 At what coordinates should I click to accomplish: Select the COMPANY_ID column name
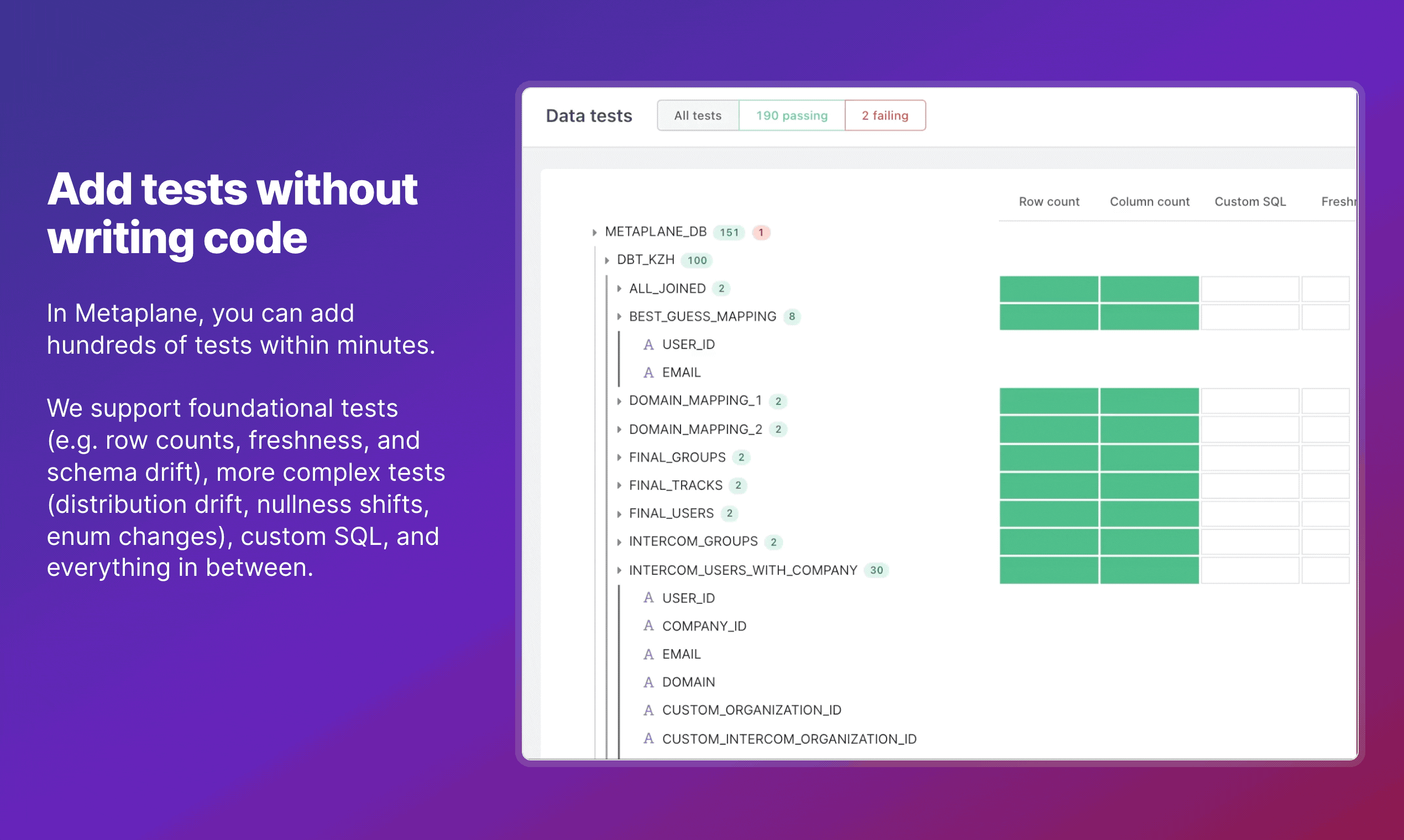[x=704, y=626]
